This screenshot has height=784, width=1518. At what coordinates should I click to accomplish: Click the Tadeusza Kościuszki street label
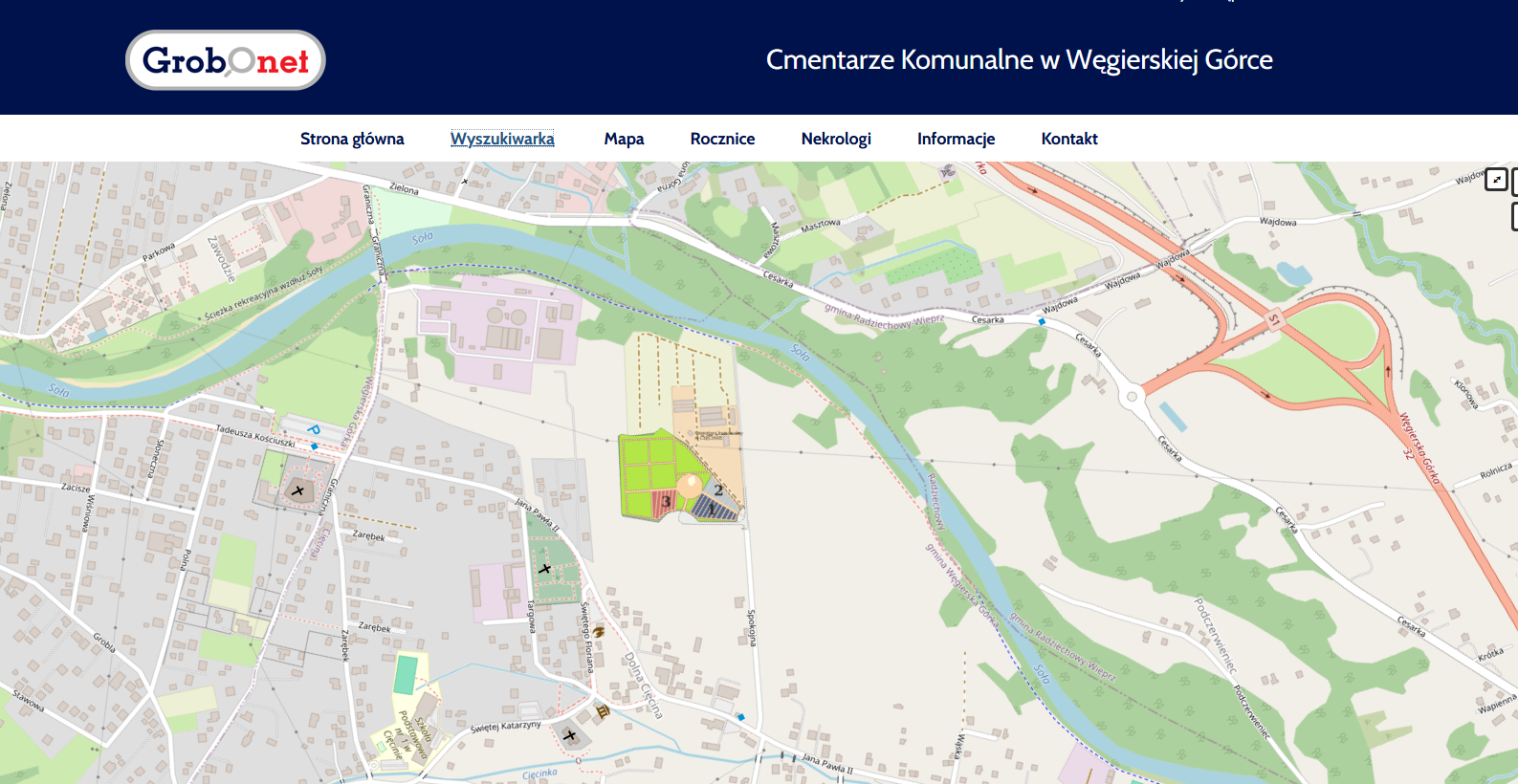point(255,436)
